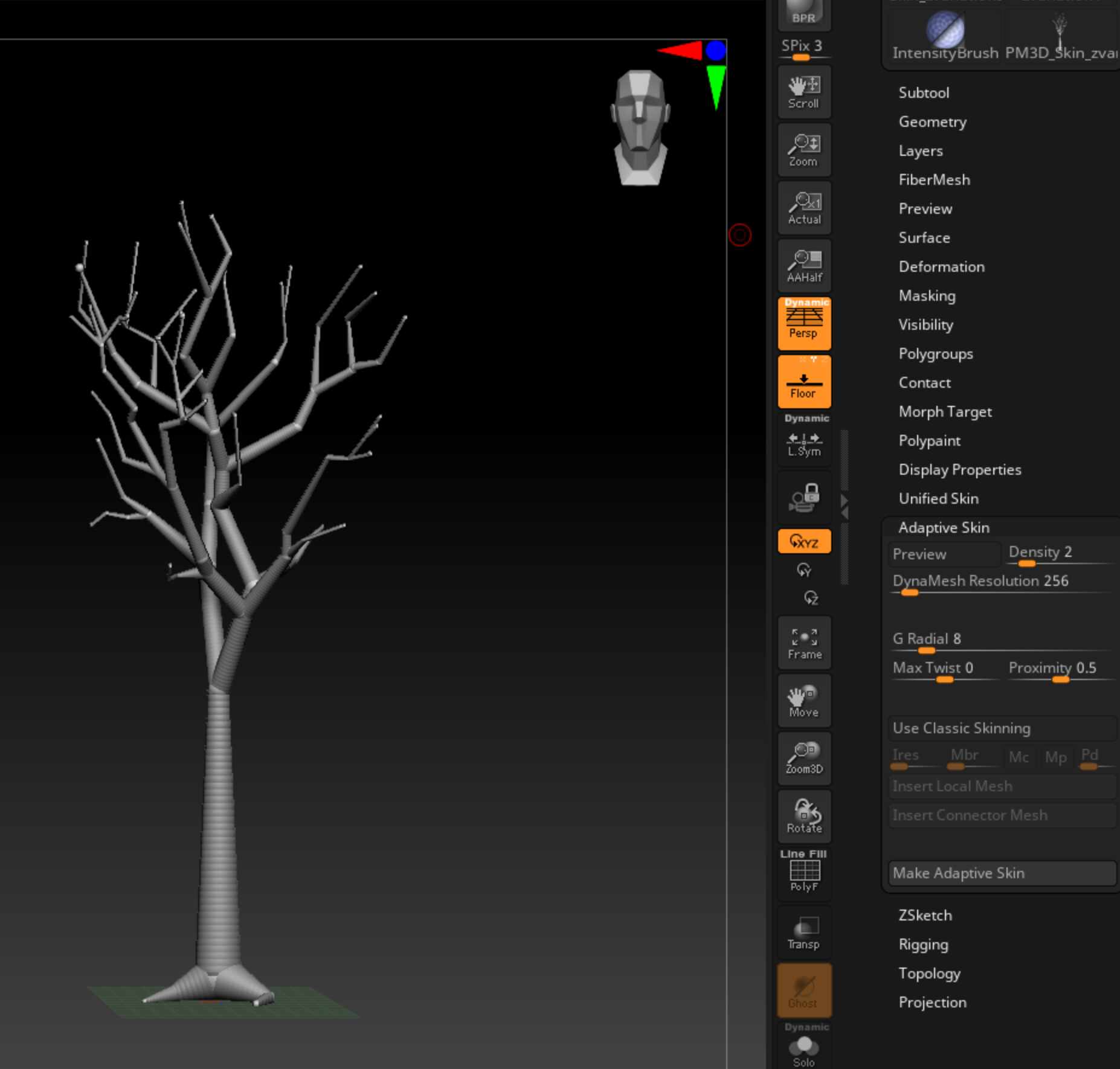Screen dimensions: 1120x1069
Task: Click the AAHalf view icon
Action: [x=804, y=266]
